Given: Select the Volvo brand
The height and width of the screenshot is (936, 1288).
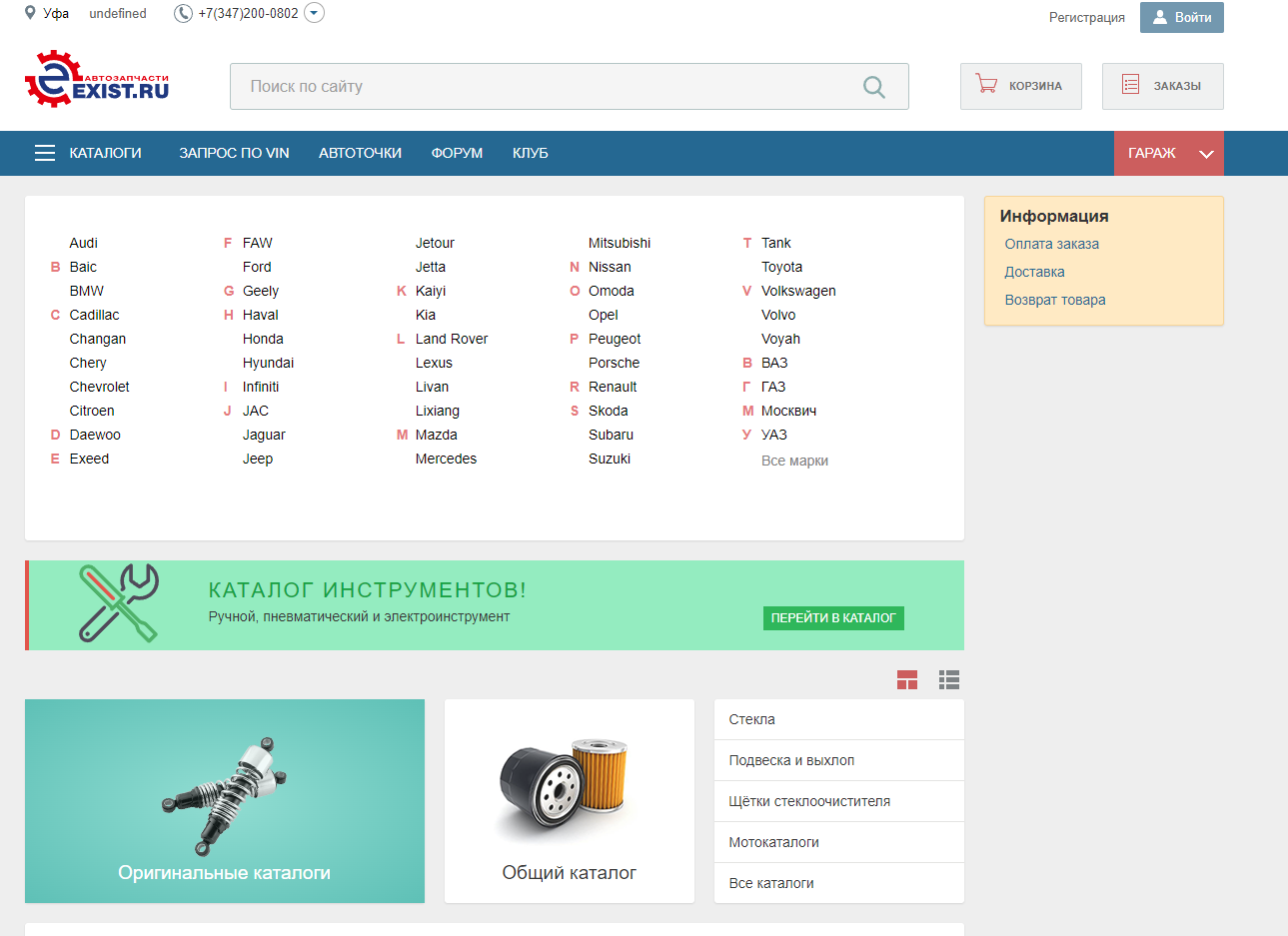Looking at the screenshot, I should tap(778, 315).
